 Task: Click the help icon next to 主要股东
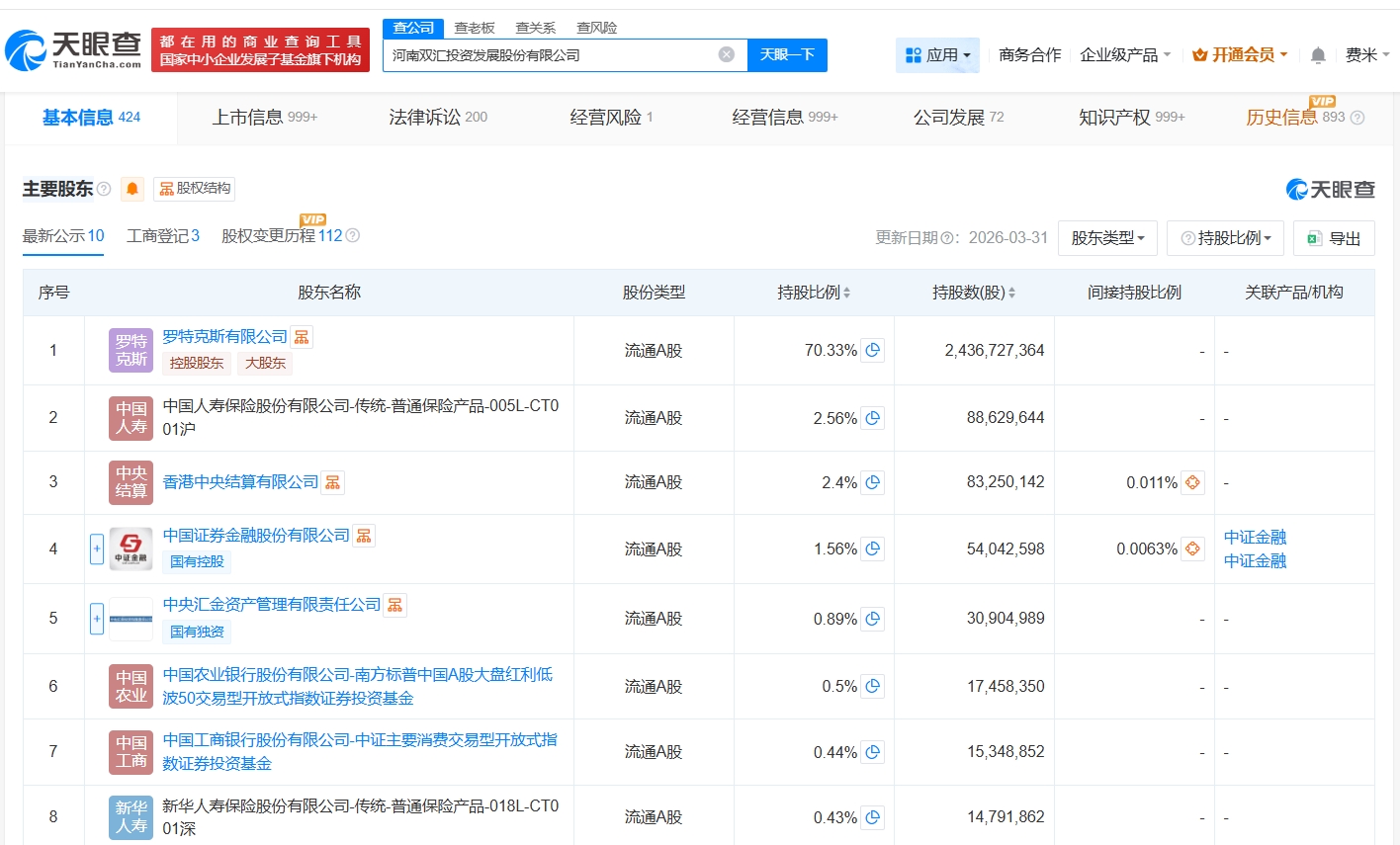104,189
